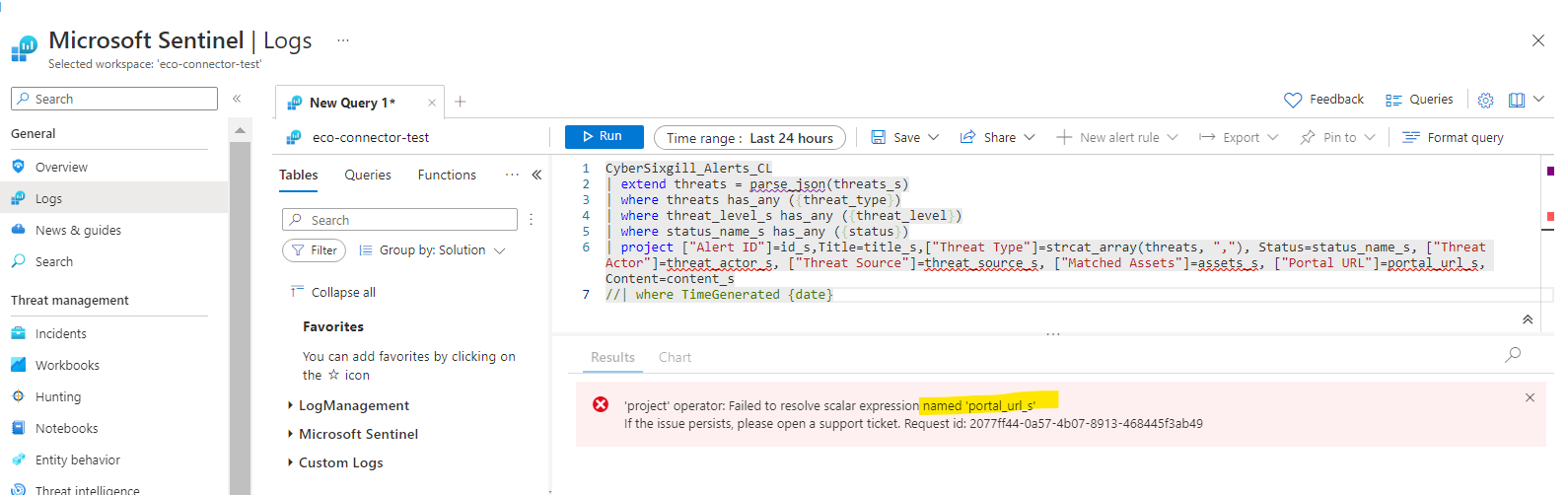Change the Group by: Solution option
1568x495 pixels.
[432, 250]
